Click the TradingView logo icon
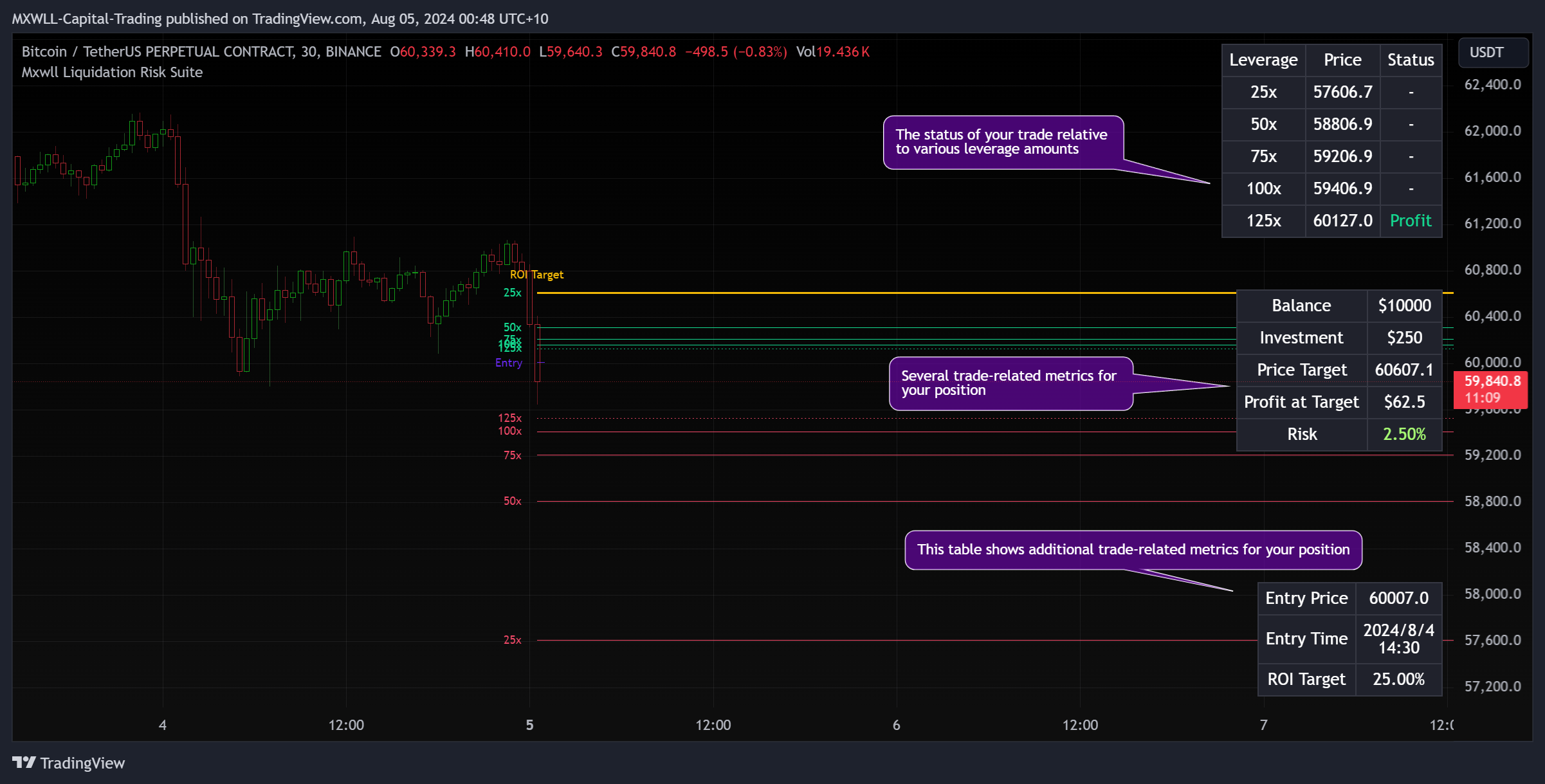Viewport: 1545px width, 784px height. pyautogui.click(x=24, y=762)
